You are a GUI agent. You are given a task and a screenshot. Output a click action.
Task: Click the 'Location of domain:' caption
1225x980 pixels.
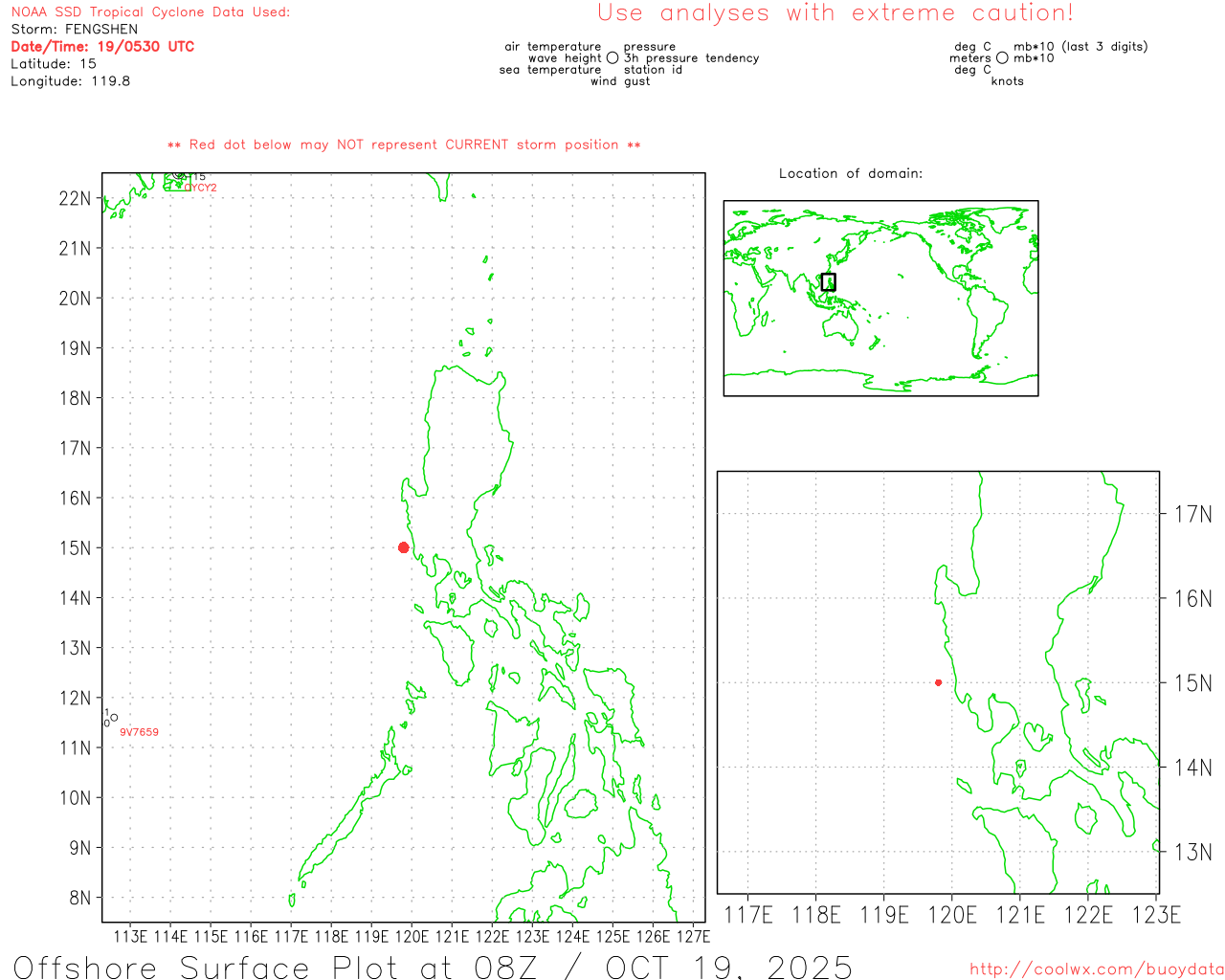pyautogui.click(x=850, y=173)
